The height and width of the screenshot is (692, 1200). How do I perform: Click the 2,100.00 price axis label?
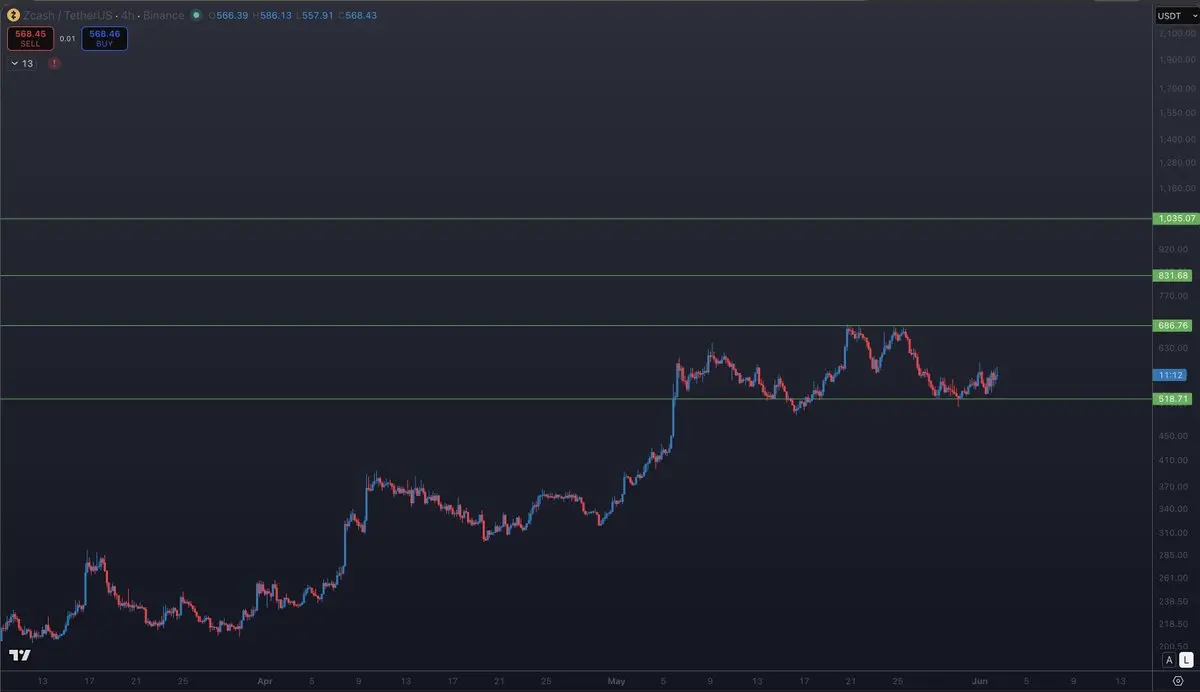coord(1176,34)
